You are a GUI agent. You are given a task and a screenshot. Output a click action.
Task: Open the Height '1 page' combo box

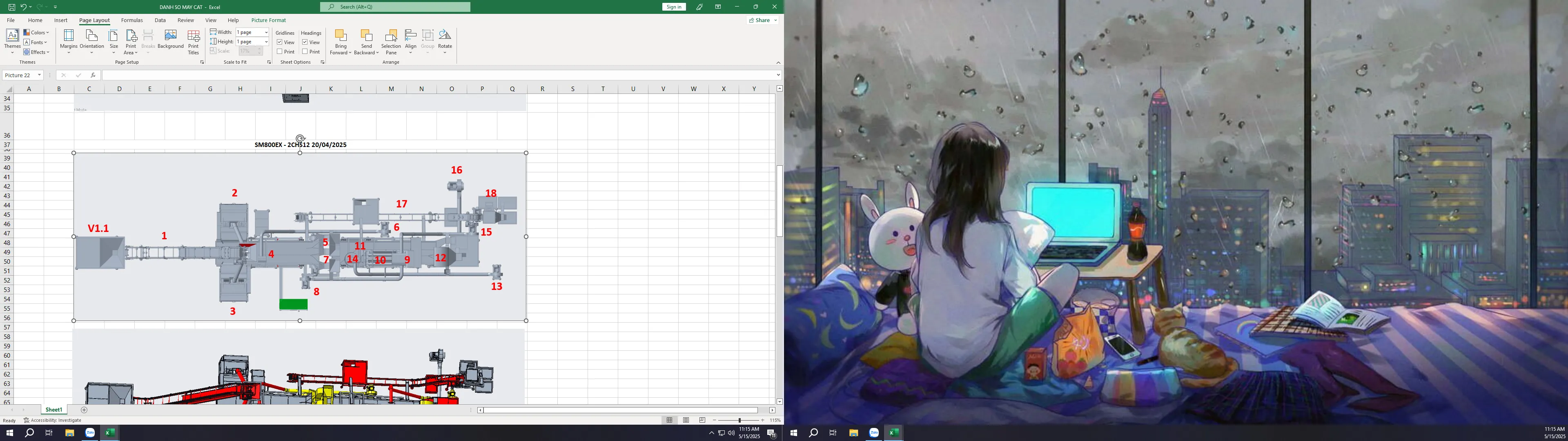[x=252, y=41]
